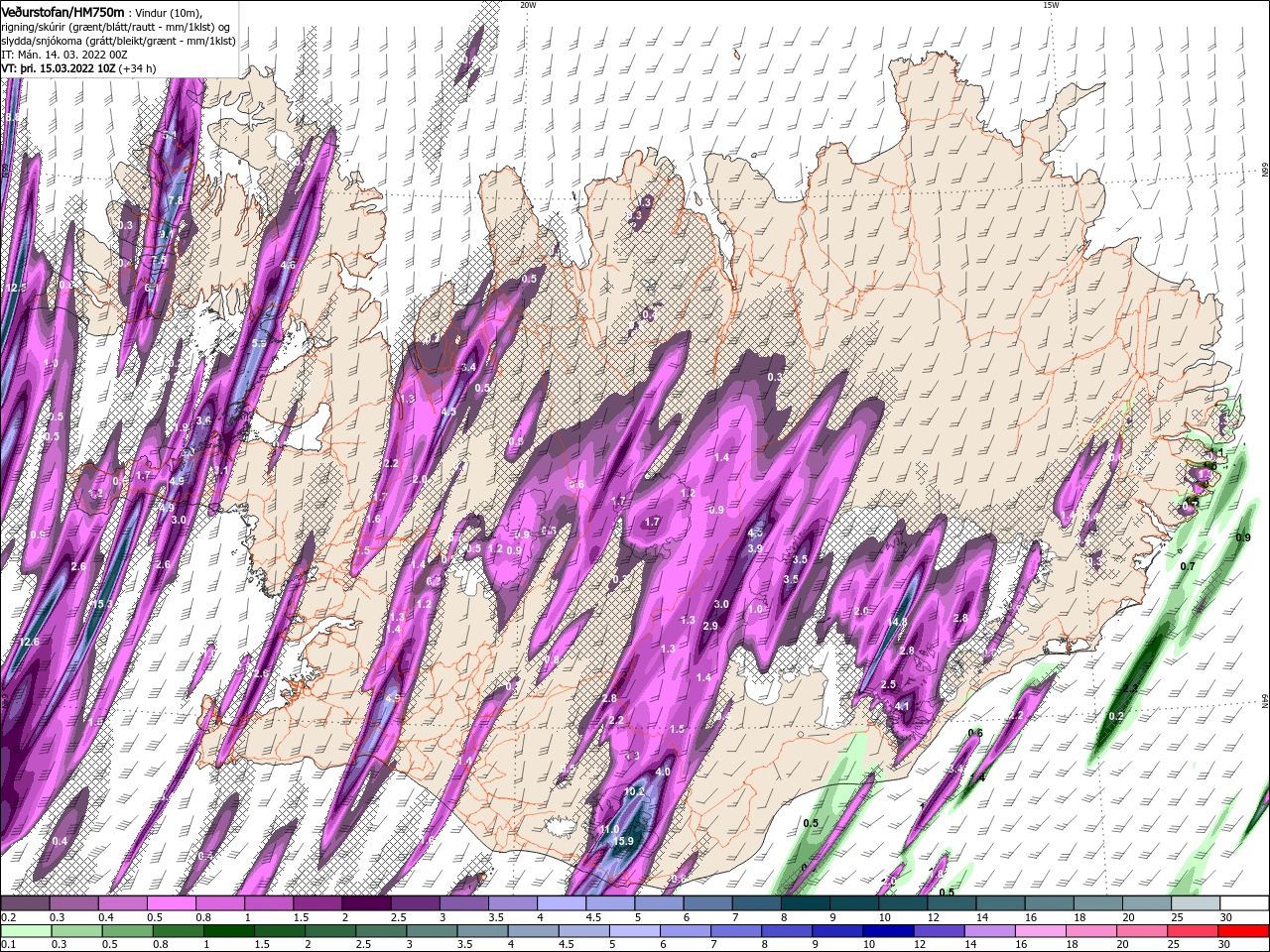Click the 4.6 precipitation value
Image resolution: width=1270 pixels, height=952 pixels.
(x=288, y=265)
